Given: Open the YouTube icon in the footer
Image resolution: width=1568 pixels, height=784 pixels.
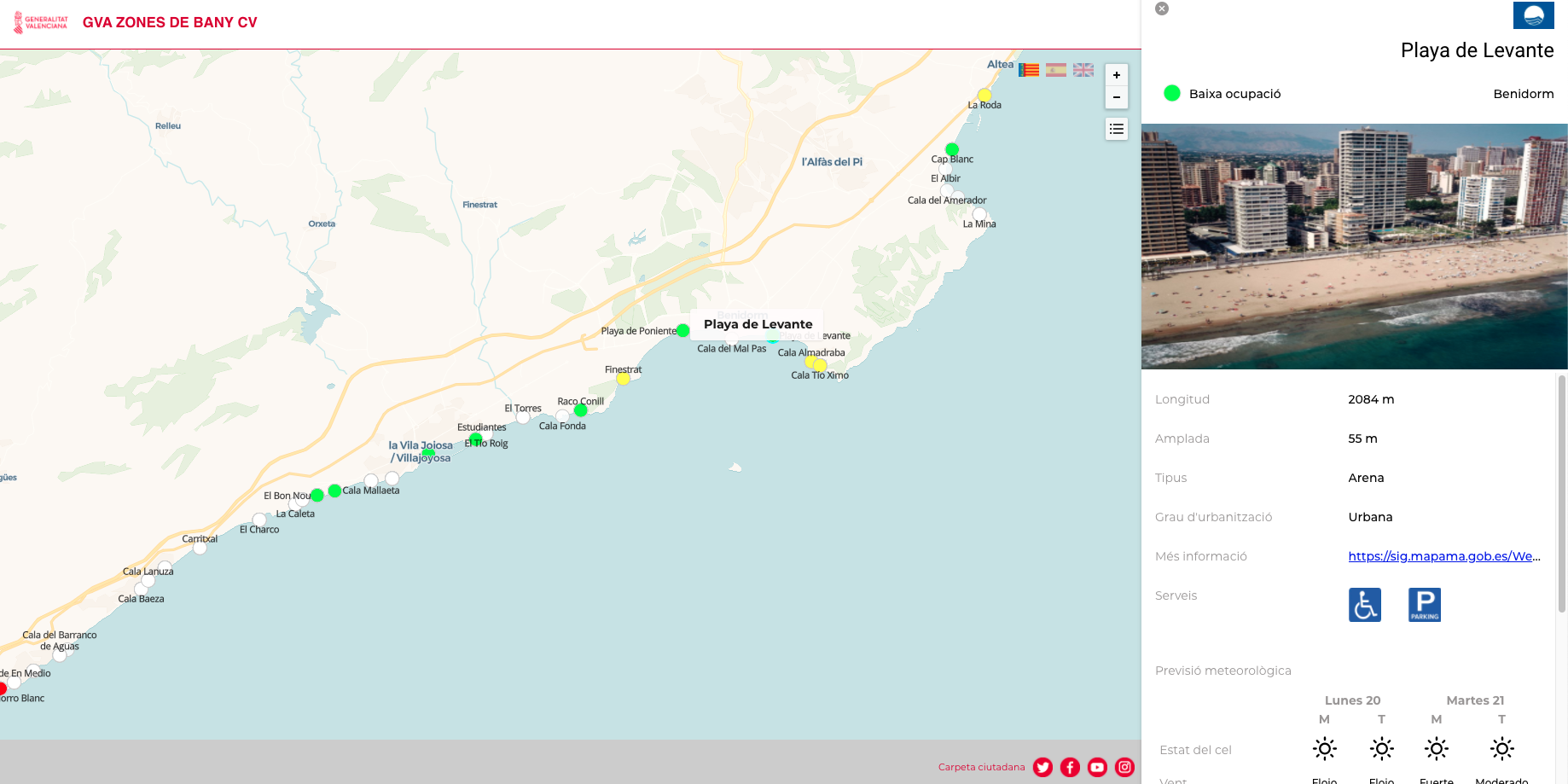Looking at the screenshot, I should click(1097, 767).
